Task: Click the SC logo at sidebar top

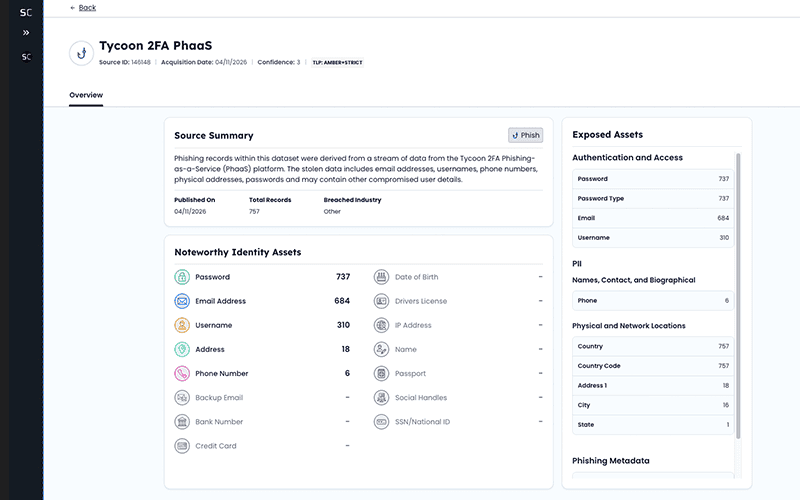Action: pyautogui.click(x=26, y=13)
